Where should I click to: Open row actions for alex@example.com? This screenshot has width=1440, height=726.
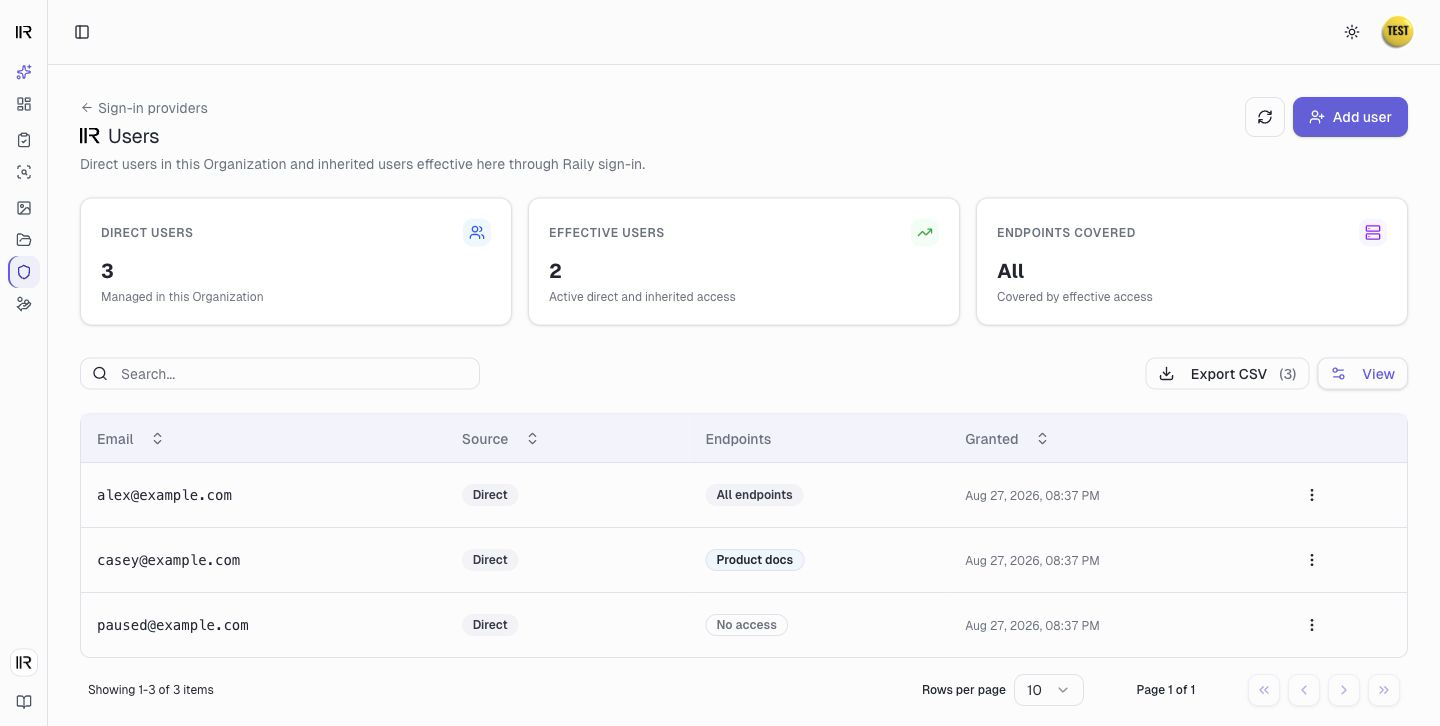click(1312, 495)
